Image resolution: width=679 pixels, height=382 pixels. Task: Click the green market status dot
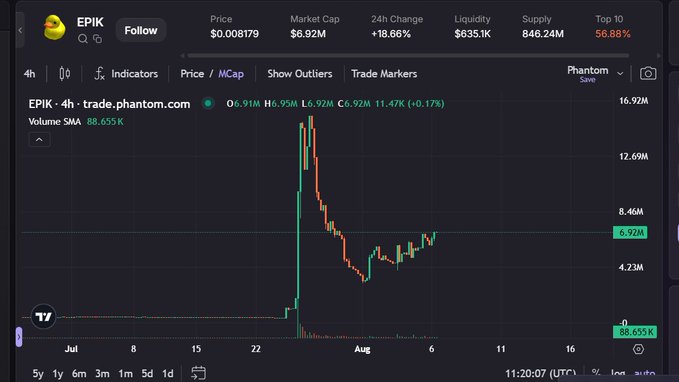pos(208,104)
